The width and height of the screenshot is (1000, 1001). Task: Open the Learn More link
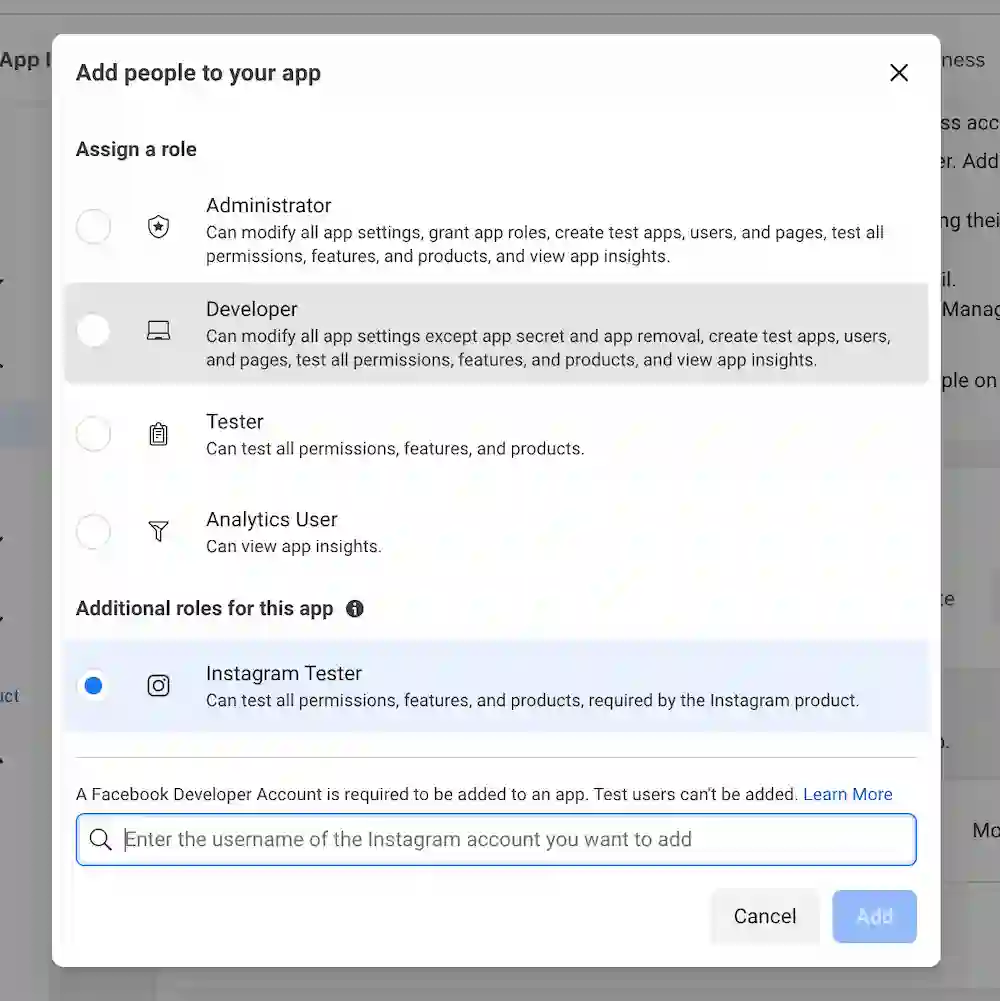847,794
